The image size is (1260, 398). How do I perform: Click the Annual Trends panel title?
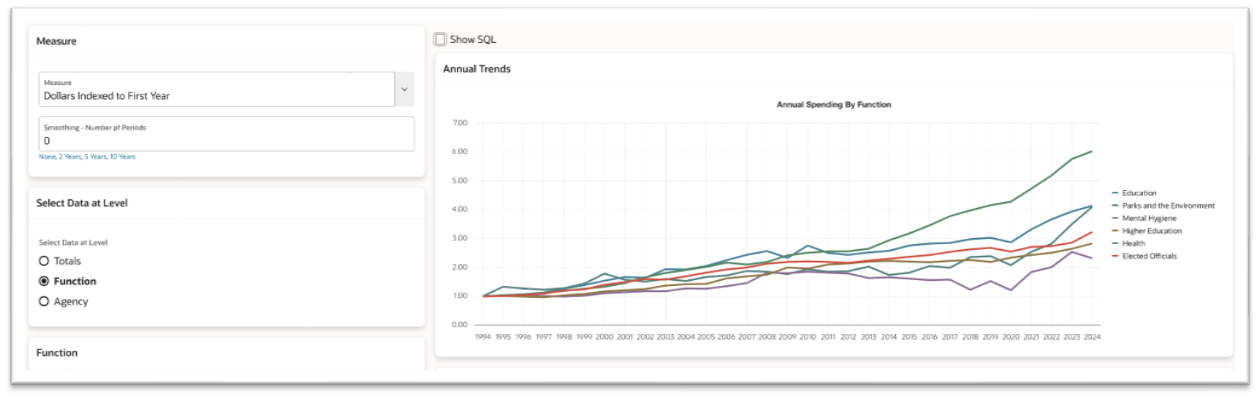coord(477,69)
